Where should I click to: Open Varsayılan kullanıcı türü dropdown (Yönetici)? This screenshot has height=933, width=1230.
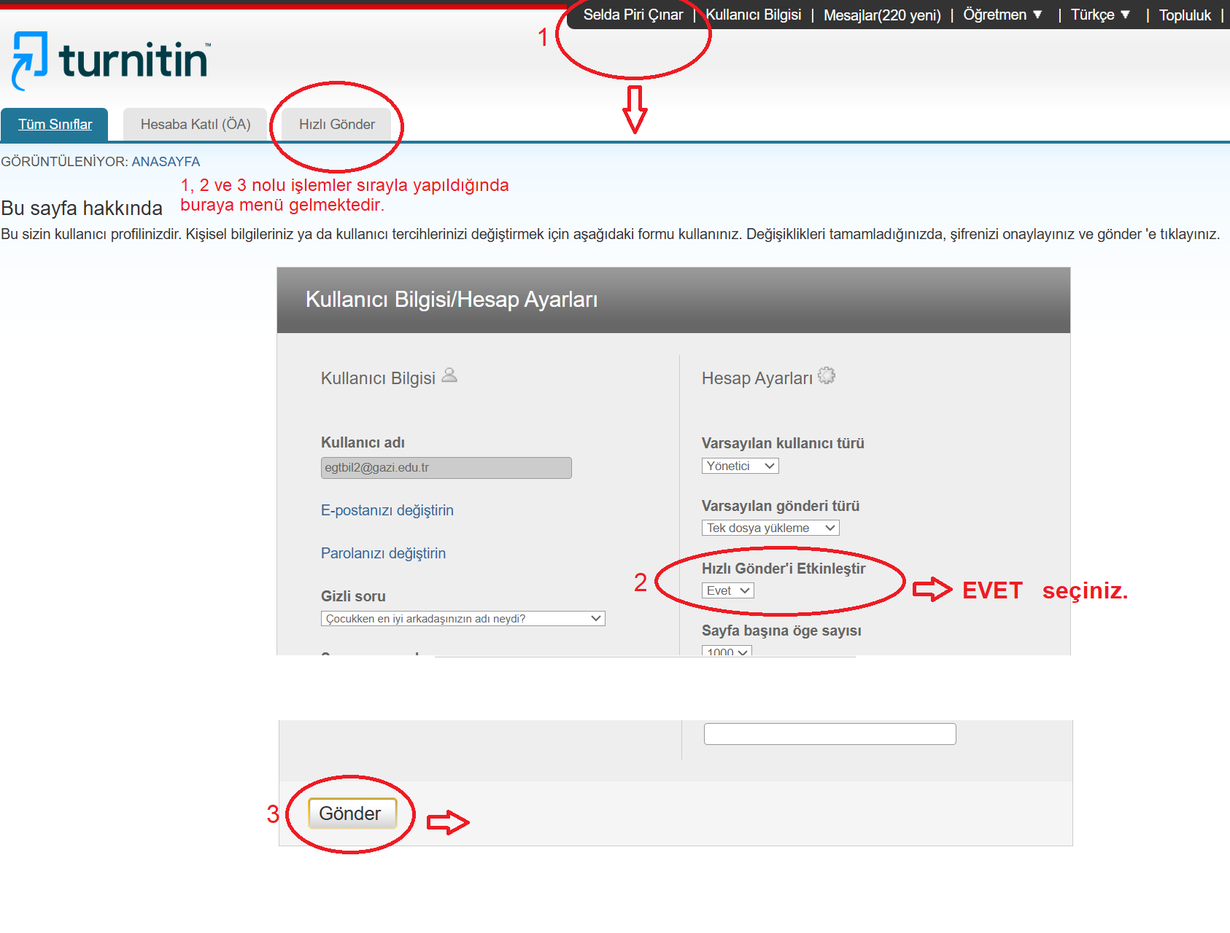tap(740, 466)
